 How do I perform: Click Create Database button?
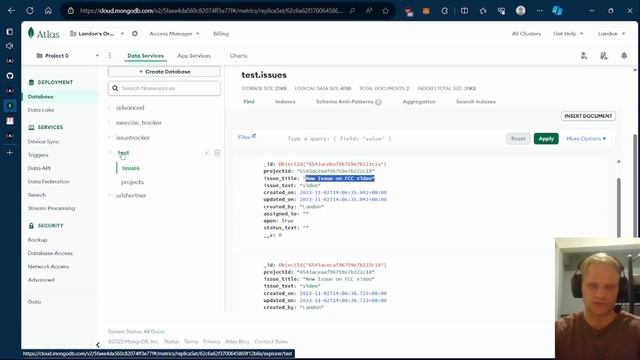(x=164, y=71)
